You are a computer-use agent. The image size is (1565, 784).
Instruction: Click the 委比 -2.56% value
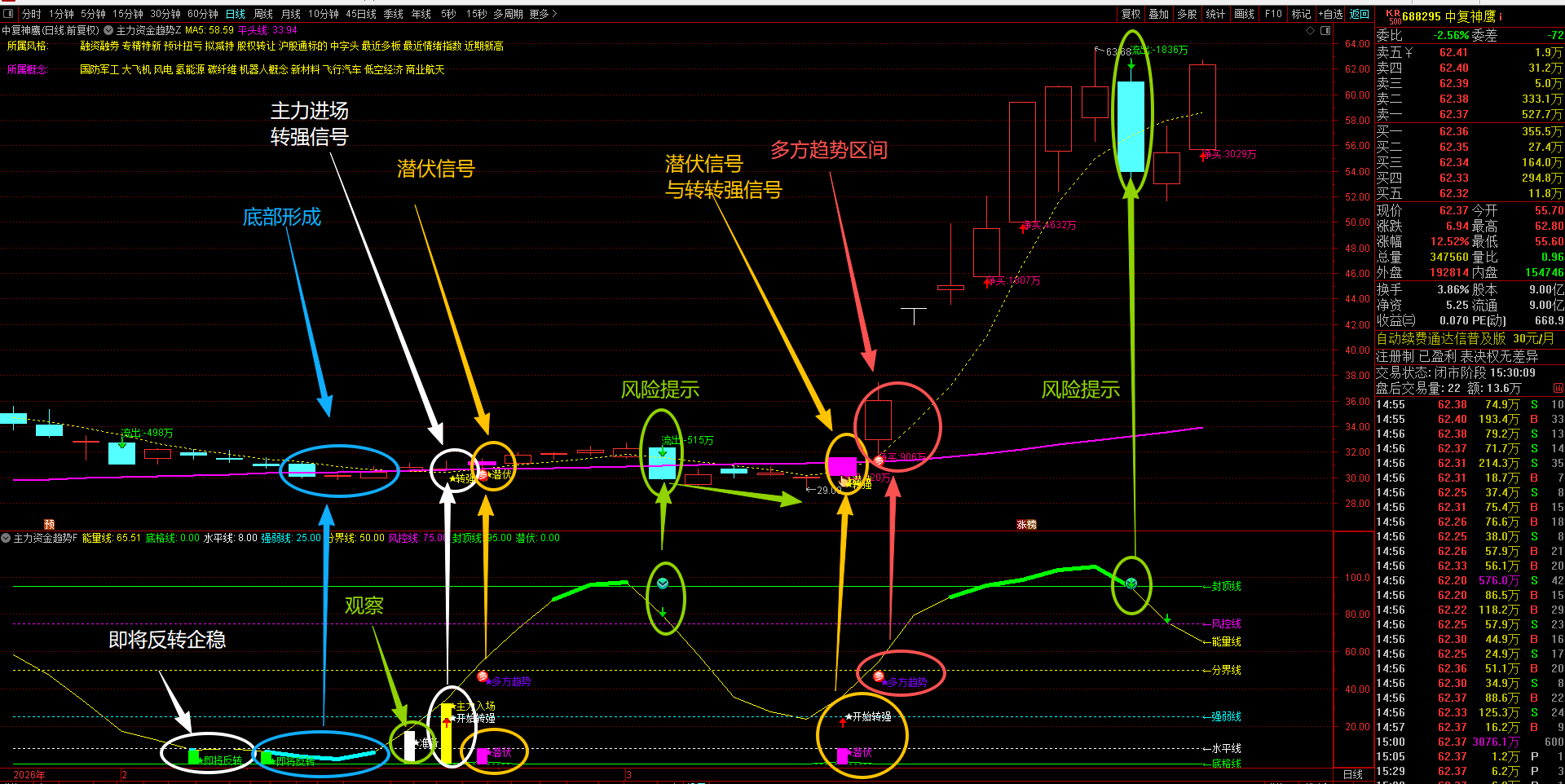[1451, 36]
